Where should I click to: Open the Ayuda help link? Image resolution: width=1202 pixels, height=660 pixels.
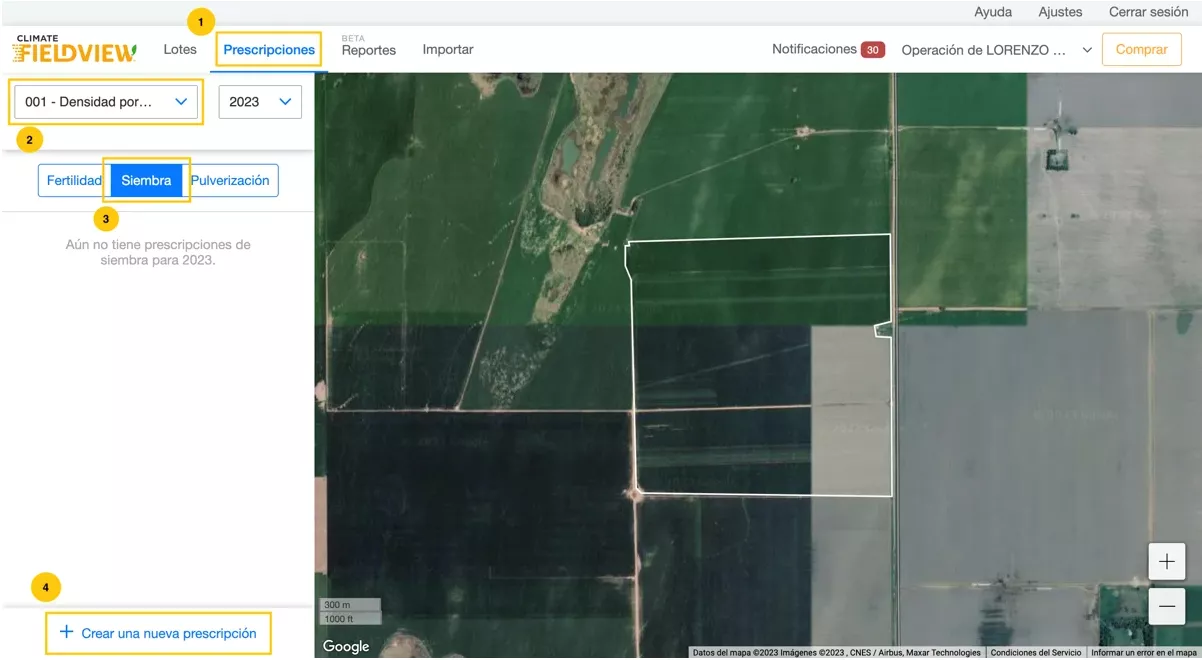(x=993, y=12)
